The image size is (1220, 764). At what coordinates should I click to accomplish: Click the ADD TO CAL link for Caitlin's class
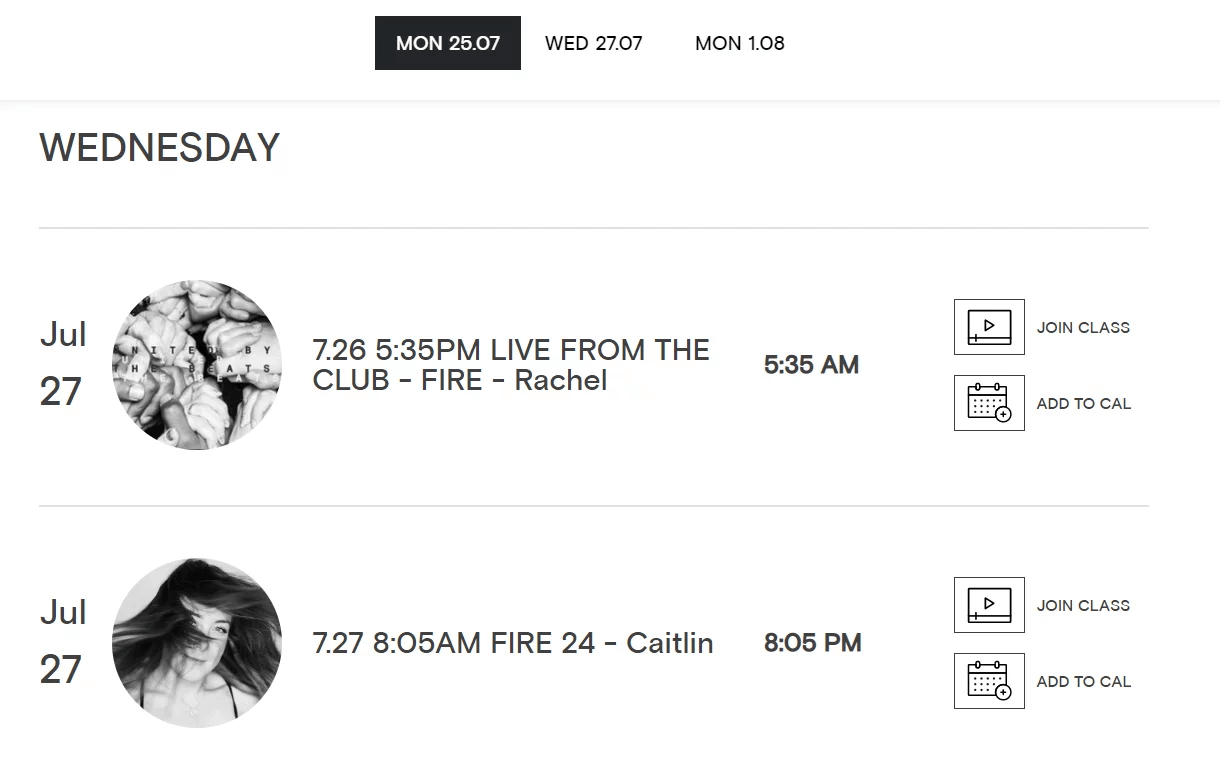(x=1084, y=681)
